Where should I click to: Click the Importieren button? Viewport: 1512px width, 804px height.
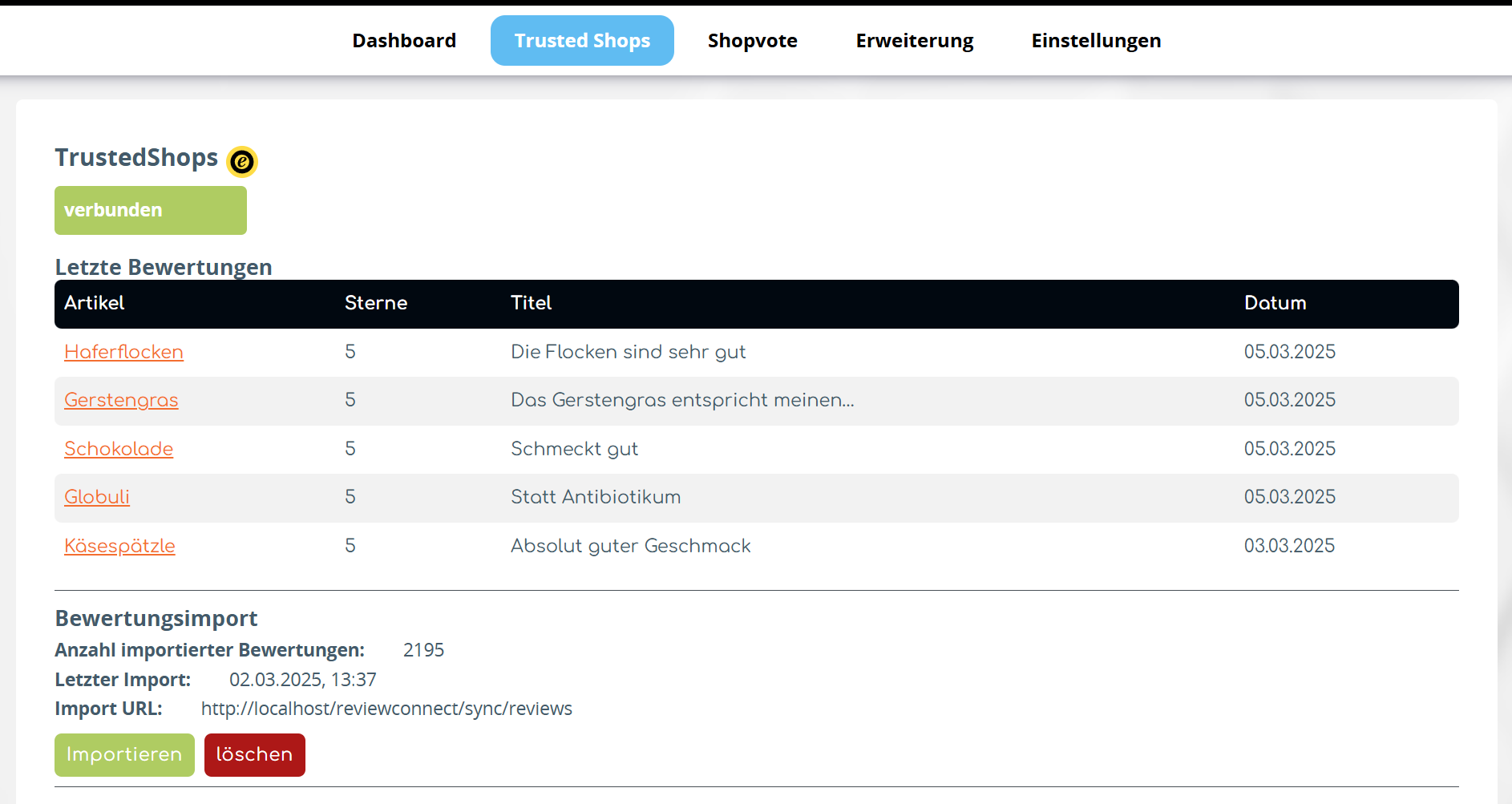coord(124,755)
